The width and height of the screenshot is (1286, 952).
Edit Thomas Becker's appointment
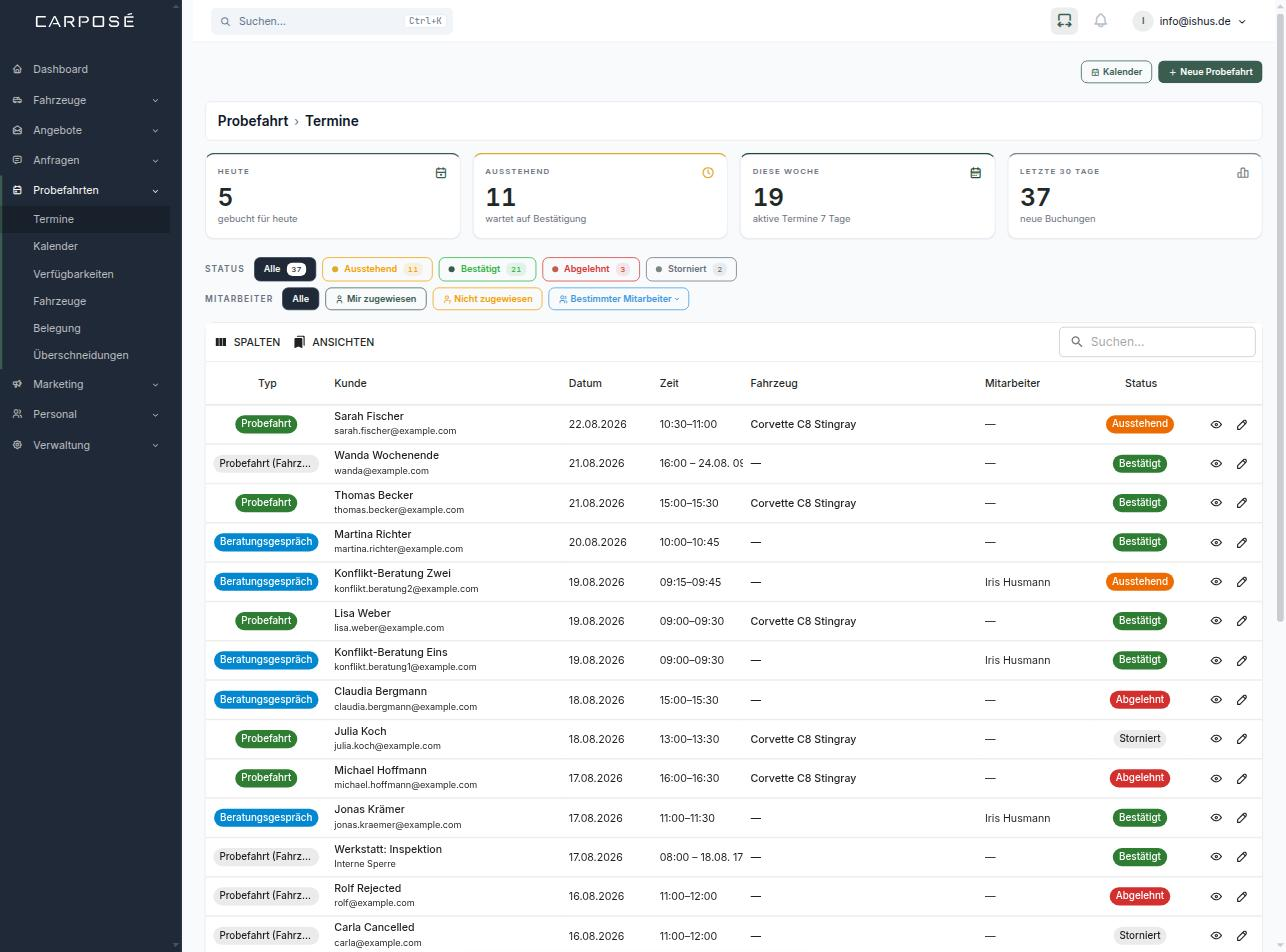click(1242, 503)
